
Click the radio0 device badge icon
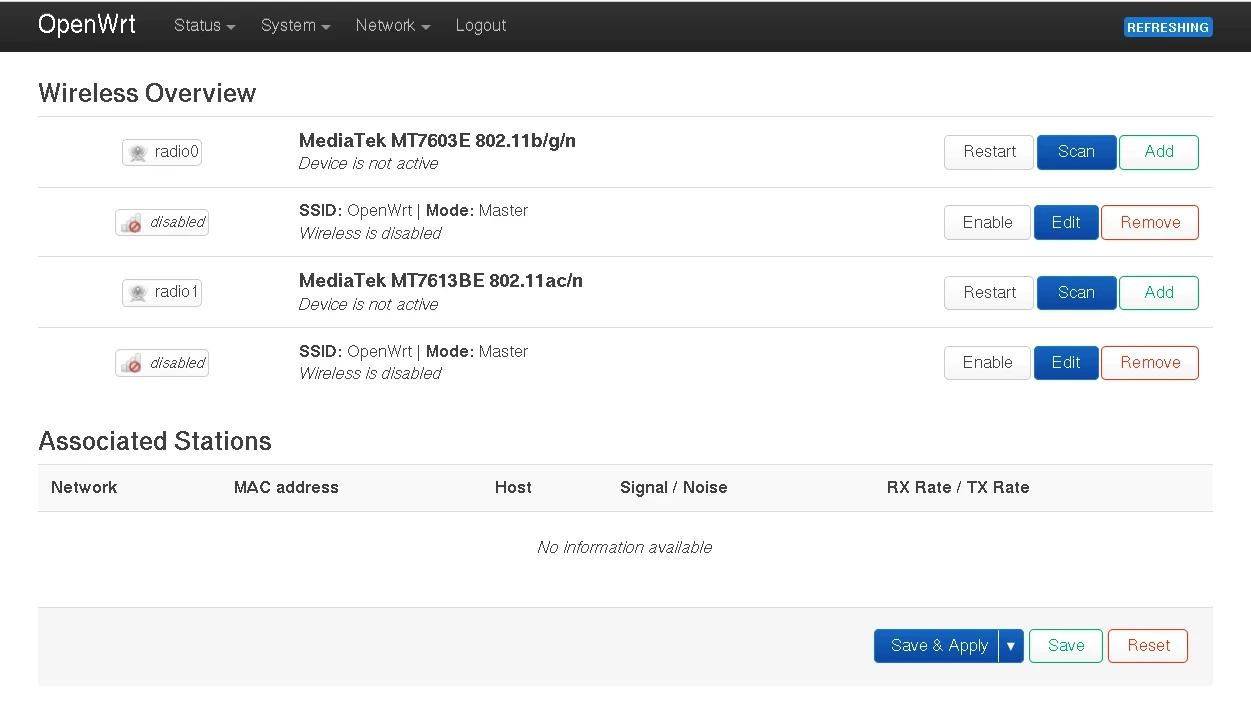point(162,152)
